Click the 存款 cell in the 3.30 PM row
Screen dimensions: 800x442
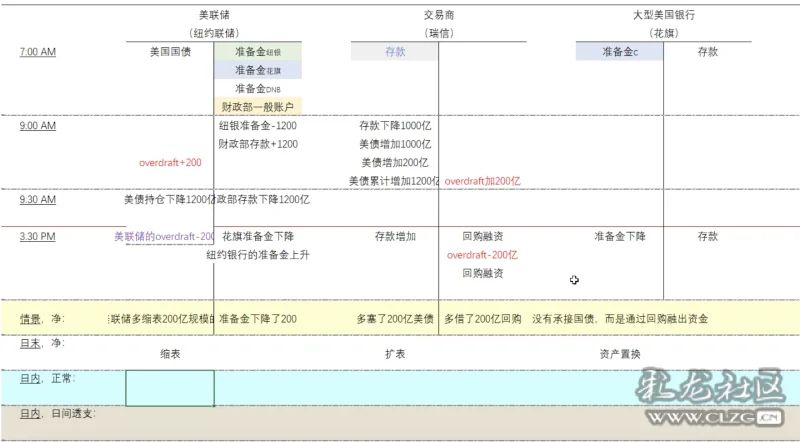[x=708, y=236]
